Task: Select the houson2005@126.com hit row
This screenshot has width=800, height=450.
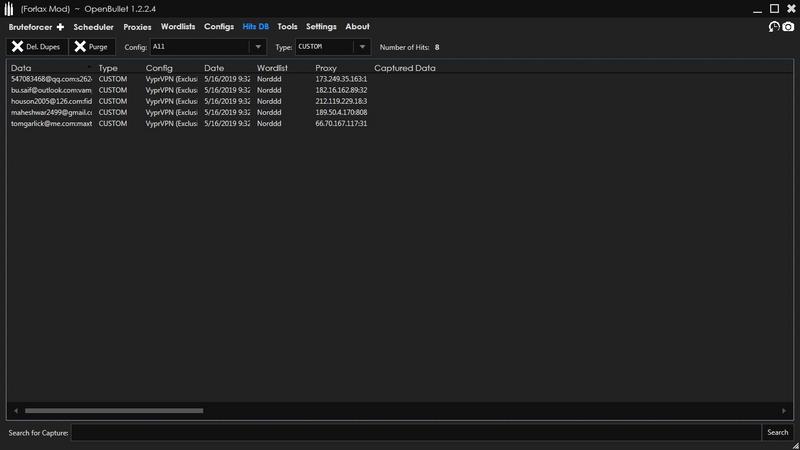Action: [x=400, y=102]
